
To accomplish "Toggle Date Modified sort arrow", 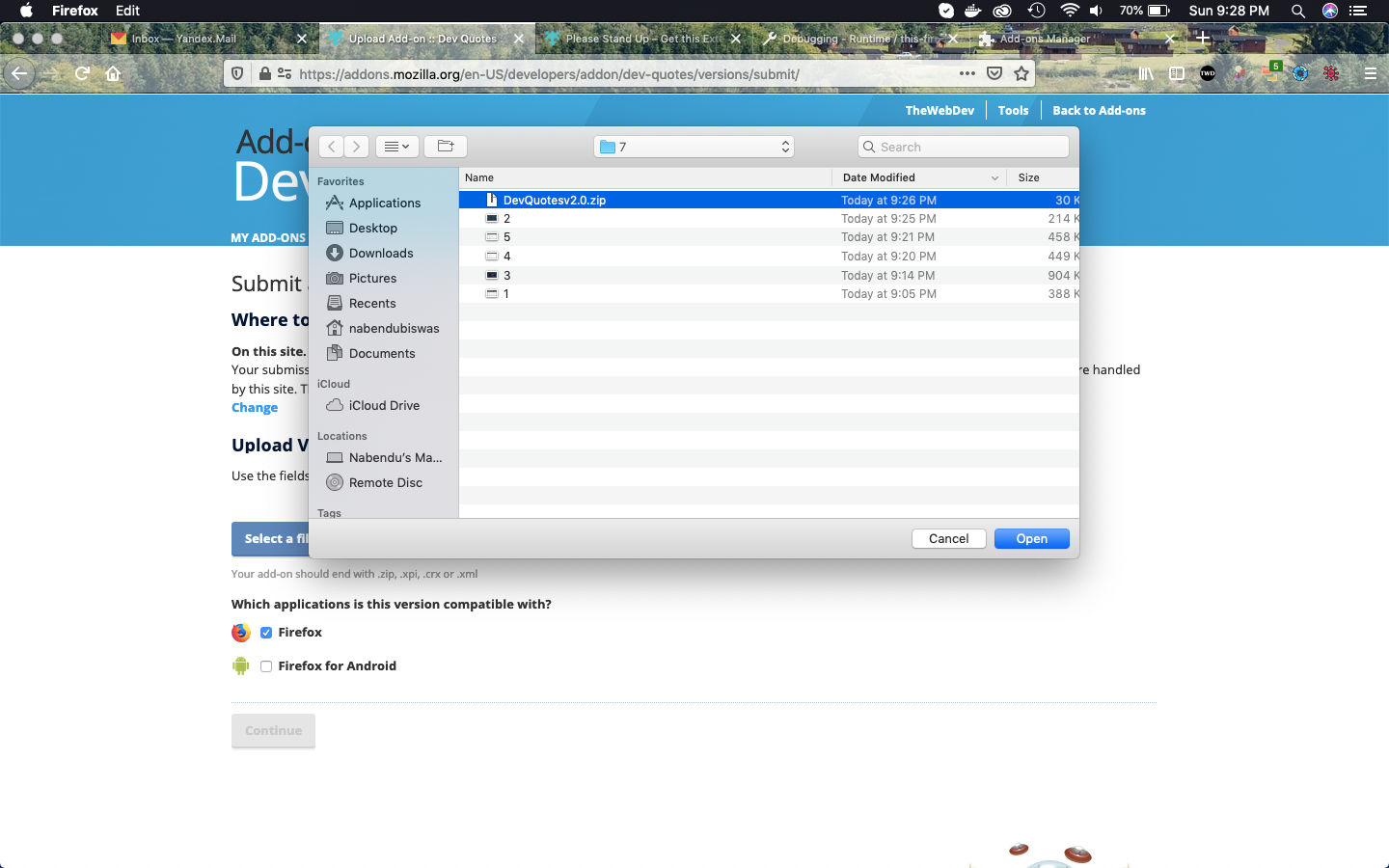I will coord(994,177).
